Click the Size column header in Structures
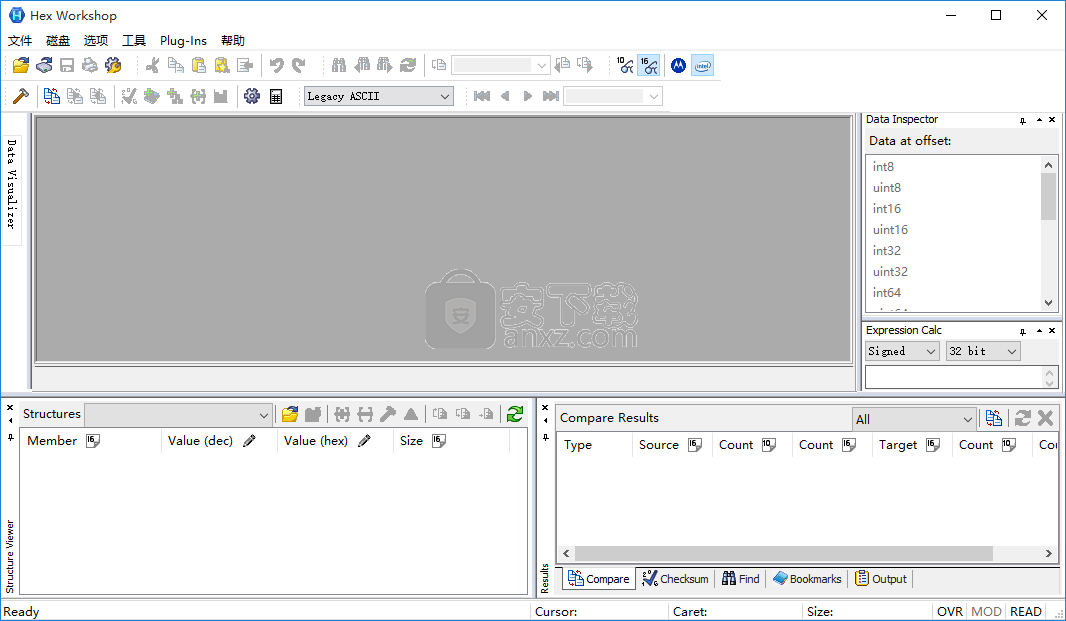Screen dimensions: 1066x621 click(x=451, y=441)
